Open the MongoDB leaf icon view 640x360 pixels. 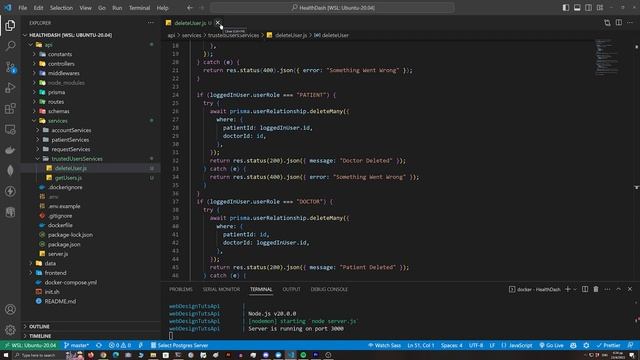click(x=10, y=171)
